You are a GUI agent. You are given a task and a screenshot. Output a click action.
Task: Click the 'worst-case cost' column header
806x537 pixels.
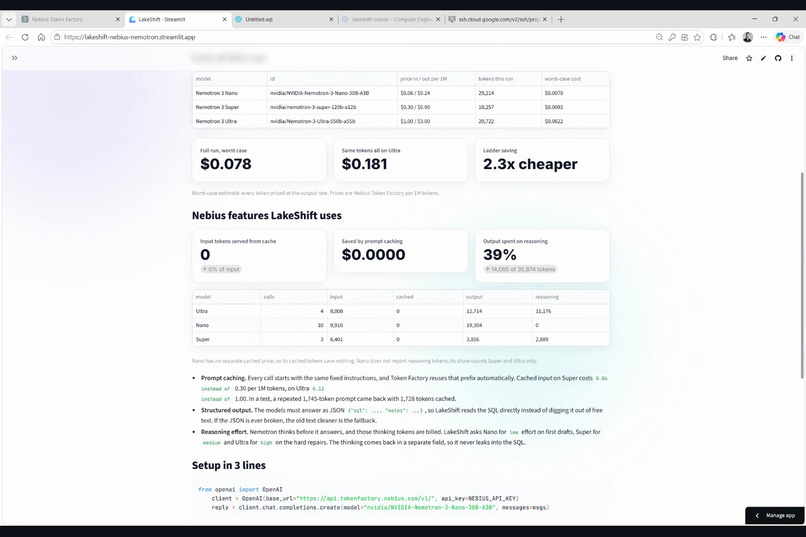click(x=576, y=79)
